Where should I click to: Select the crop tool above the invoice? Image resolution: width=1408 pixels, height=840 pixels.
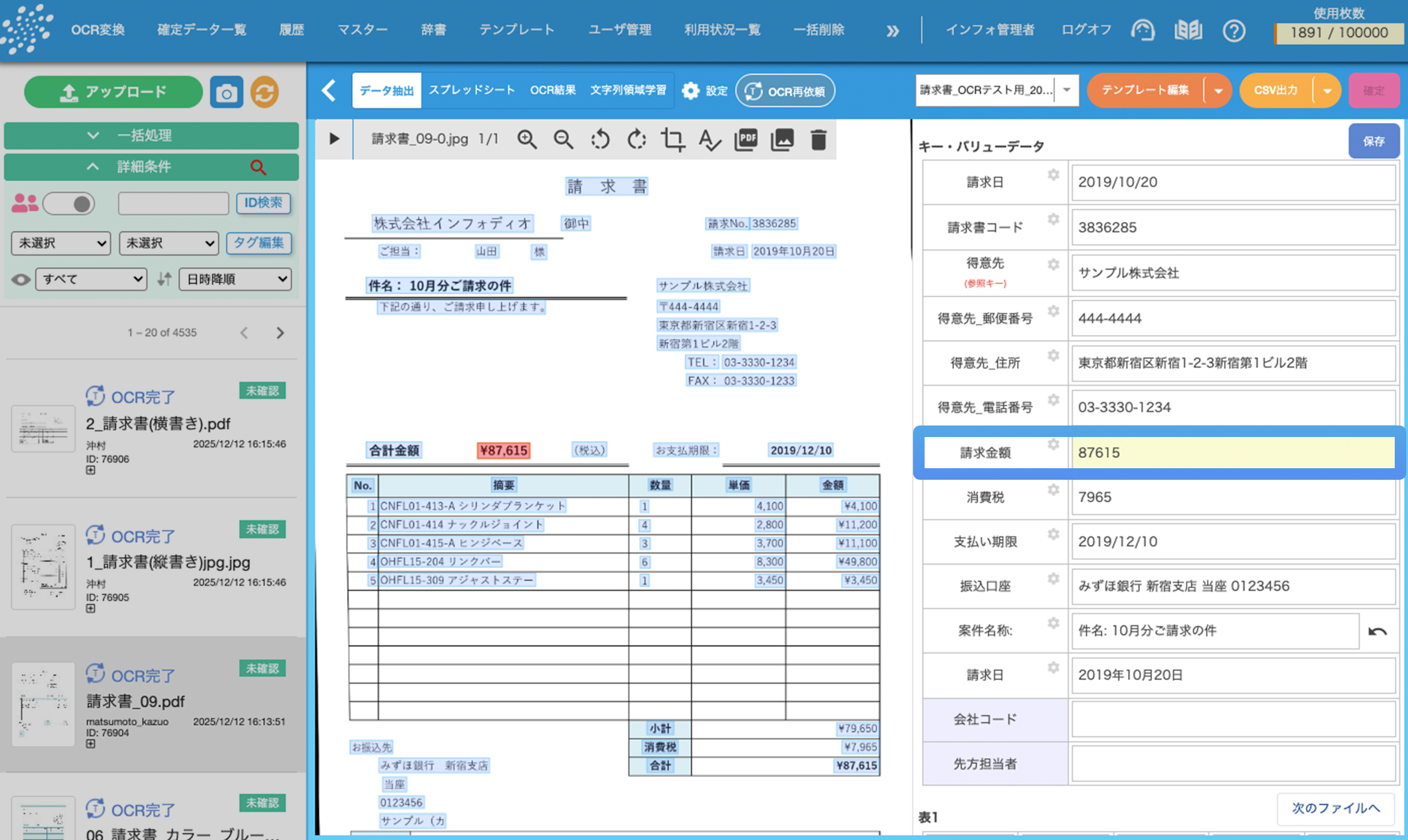tap(673, 139)
